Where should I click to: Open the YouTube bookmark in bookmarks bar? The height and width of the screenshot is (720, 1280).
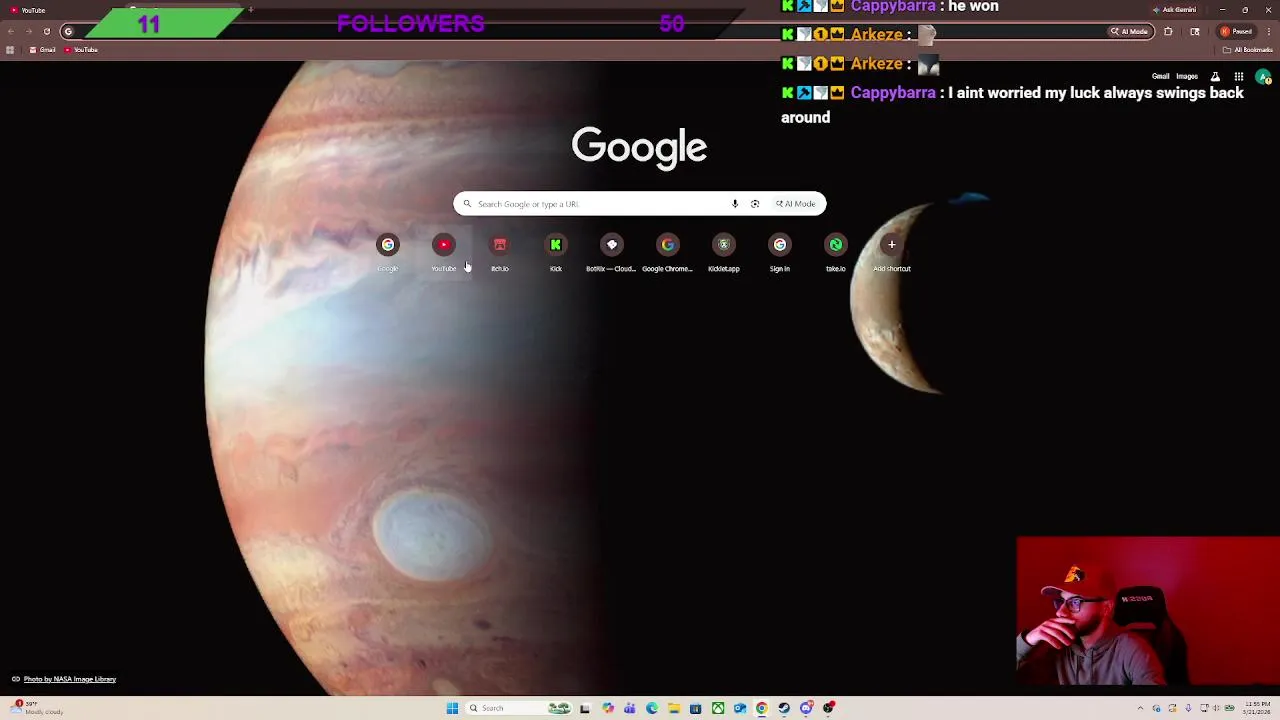point(81,50)
